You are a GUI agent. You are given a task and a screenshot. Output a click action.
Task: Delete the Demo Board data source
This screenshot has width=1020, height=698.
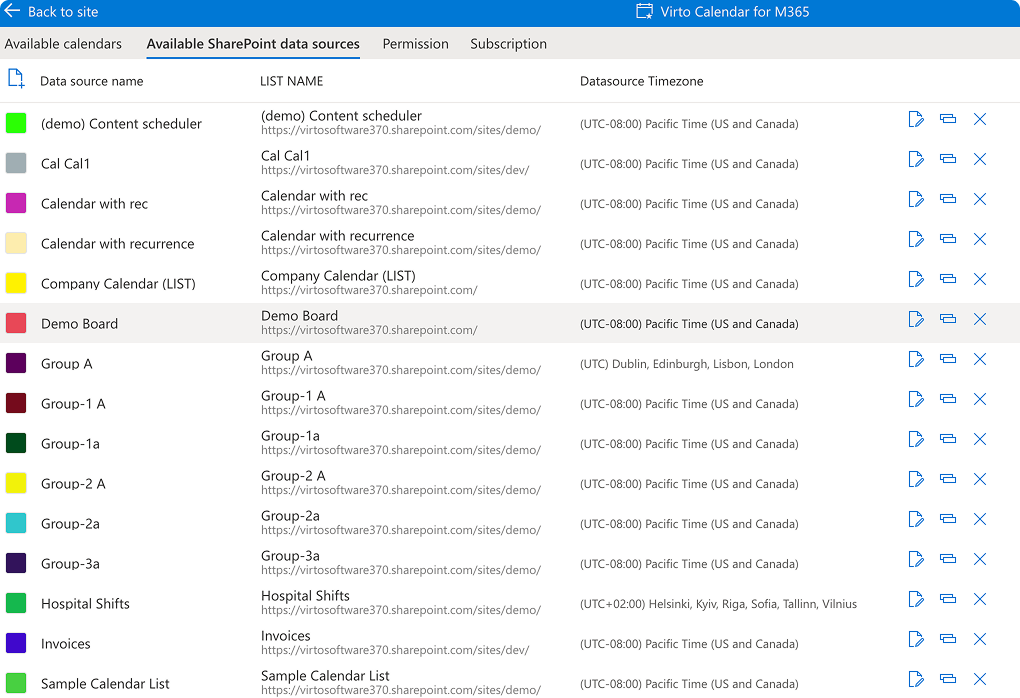(980, 319)
